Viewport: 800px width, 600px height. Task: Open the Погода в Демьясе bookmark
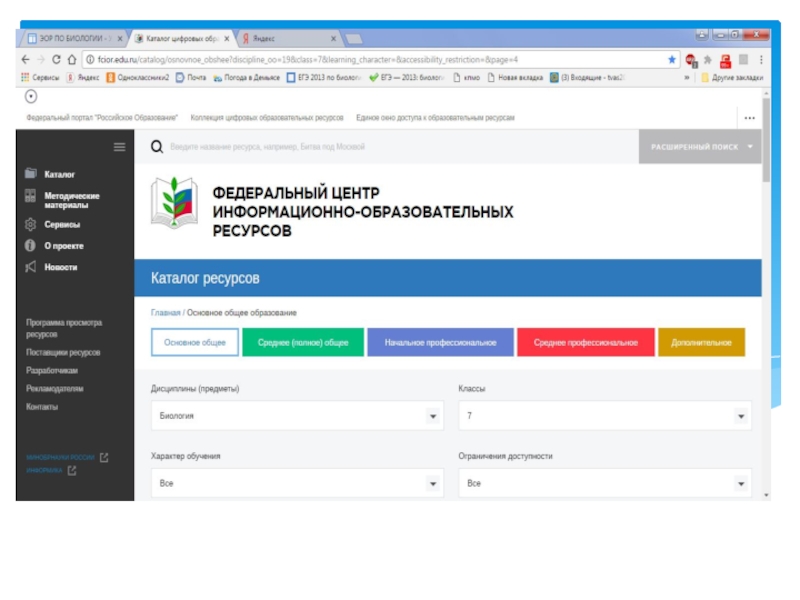click(x=246, y=78)
